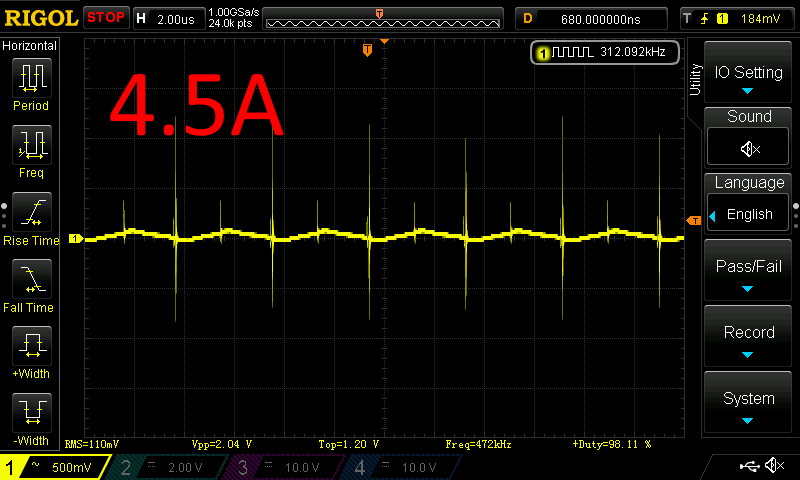Click the Vpp=2.04 V measurement
Image resolution: width=800 pixels, height=480 pixels.
click(x=222, y=444)
